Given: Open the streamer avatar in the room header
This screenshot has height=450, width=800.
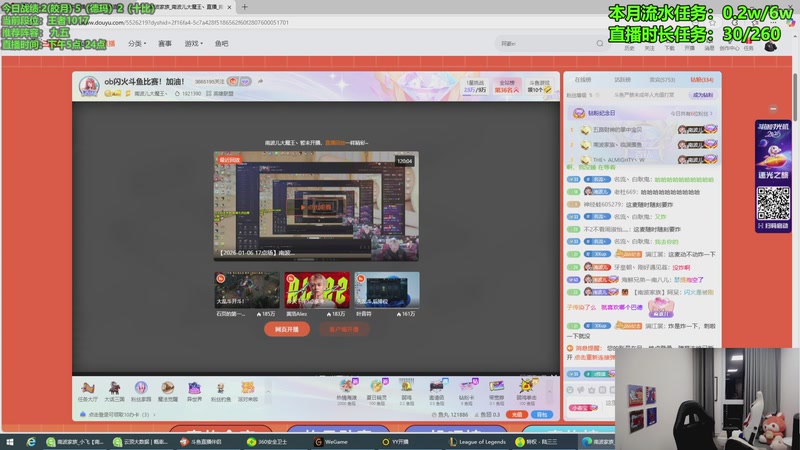Looking at the screenshot, I should pos(89,86).
